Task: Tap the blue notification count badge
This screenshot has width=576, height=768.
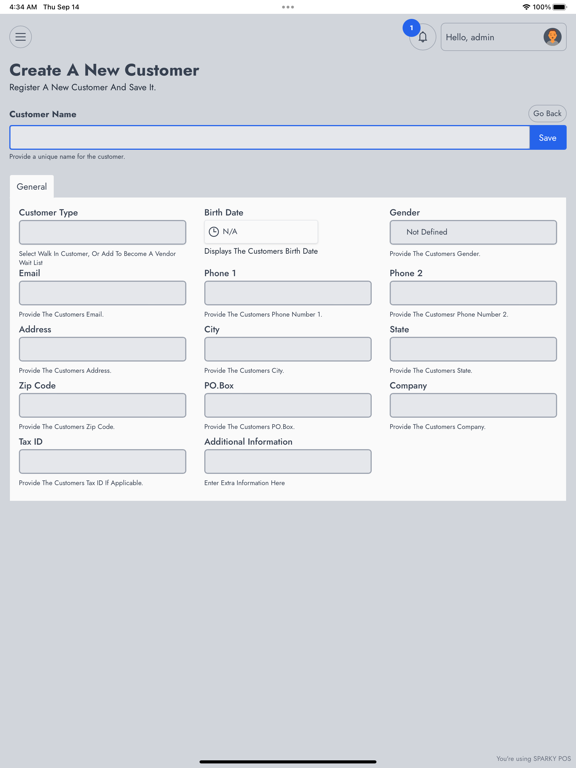Action: pyautogui.click(x=411, y=28)
